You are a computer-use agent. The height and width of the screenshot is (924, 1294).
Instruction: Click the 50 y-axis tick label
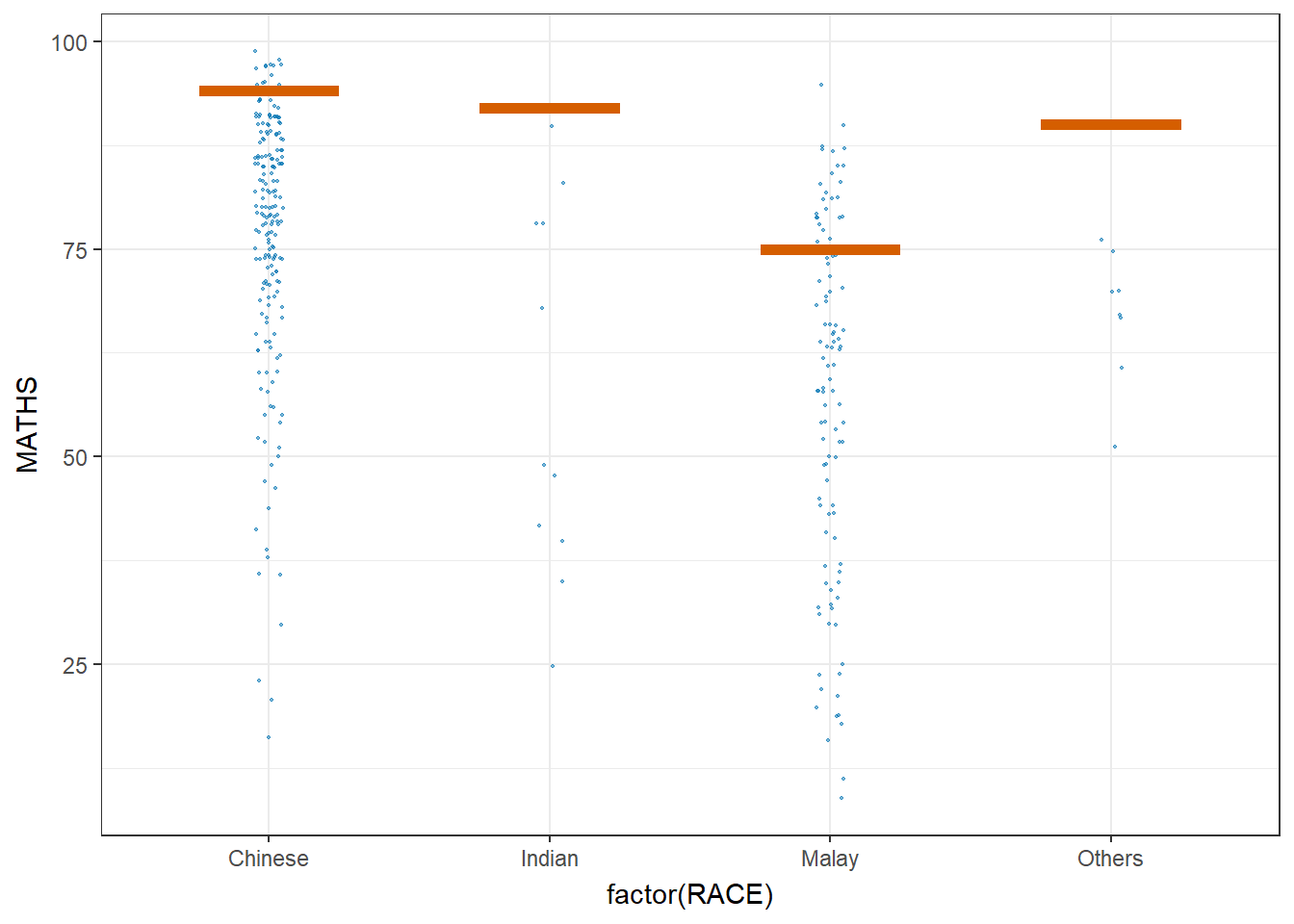75,457
